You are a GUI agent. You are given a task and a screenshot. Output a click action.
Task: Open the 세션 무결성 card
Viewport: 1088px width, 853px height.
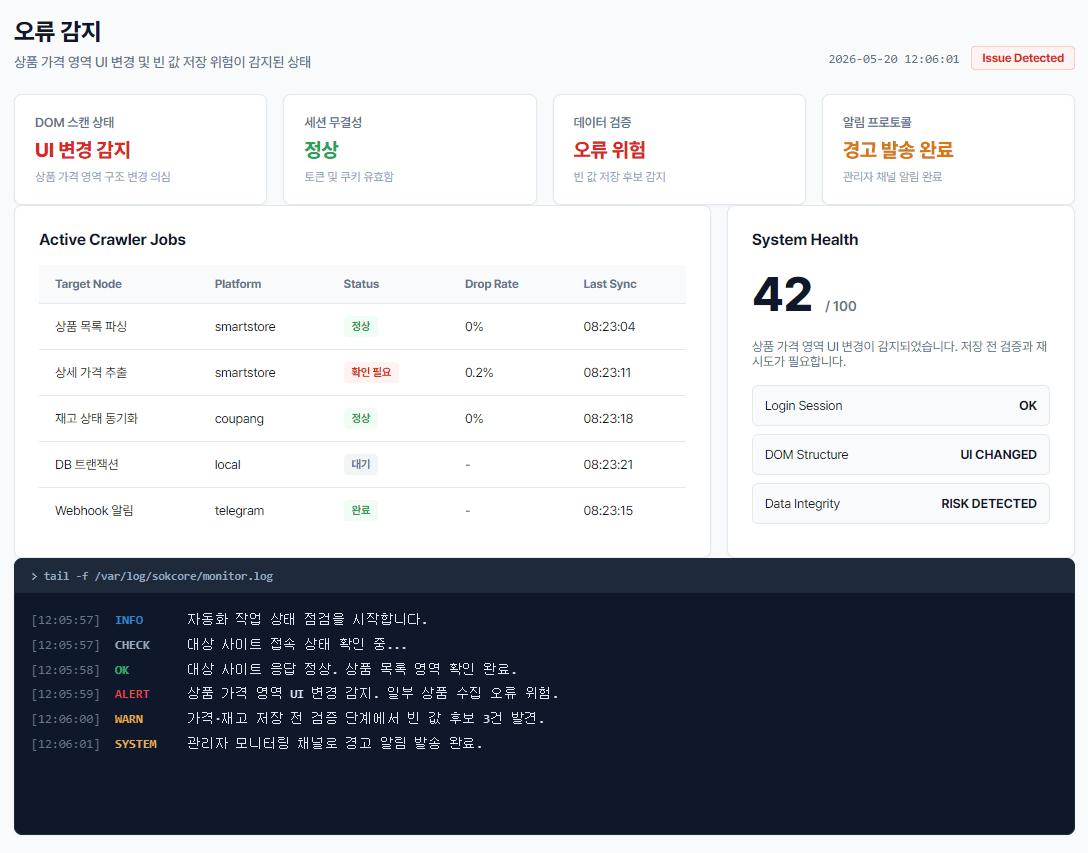[409, 149]
